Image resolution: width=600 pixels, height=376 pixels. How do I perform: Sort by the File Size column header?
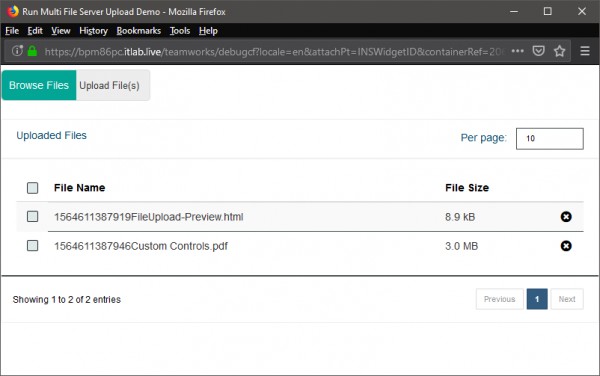[467, 188]
